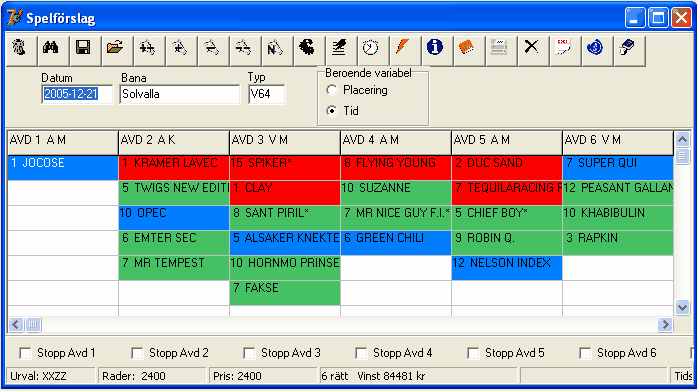Image resolution: width=697 pixels, height=391 pixels.
Task: Click the vertical scrollbar thumb
Action: pyautogui.click(x=682, y=156)
